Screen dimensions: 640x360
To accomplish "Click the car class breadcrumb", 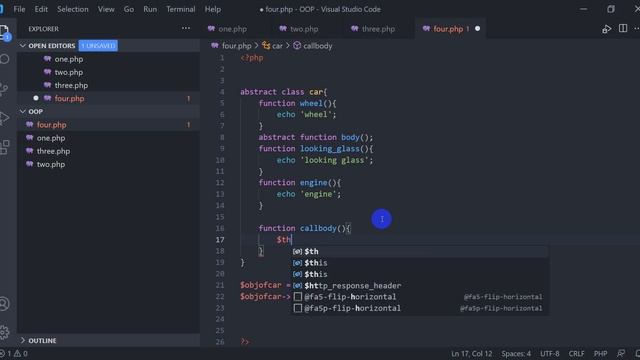I will pos(272,46).
